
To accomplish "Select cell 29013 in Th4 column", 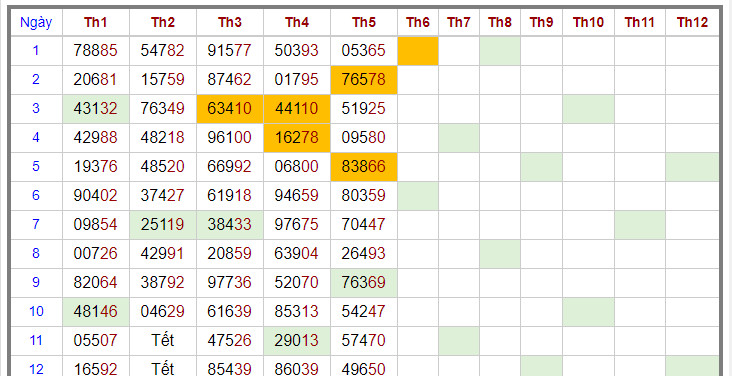I will coord(296,341).
